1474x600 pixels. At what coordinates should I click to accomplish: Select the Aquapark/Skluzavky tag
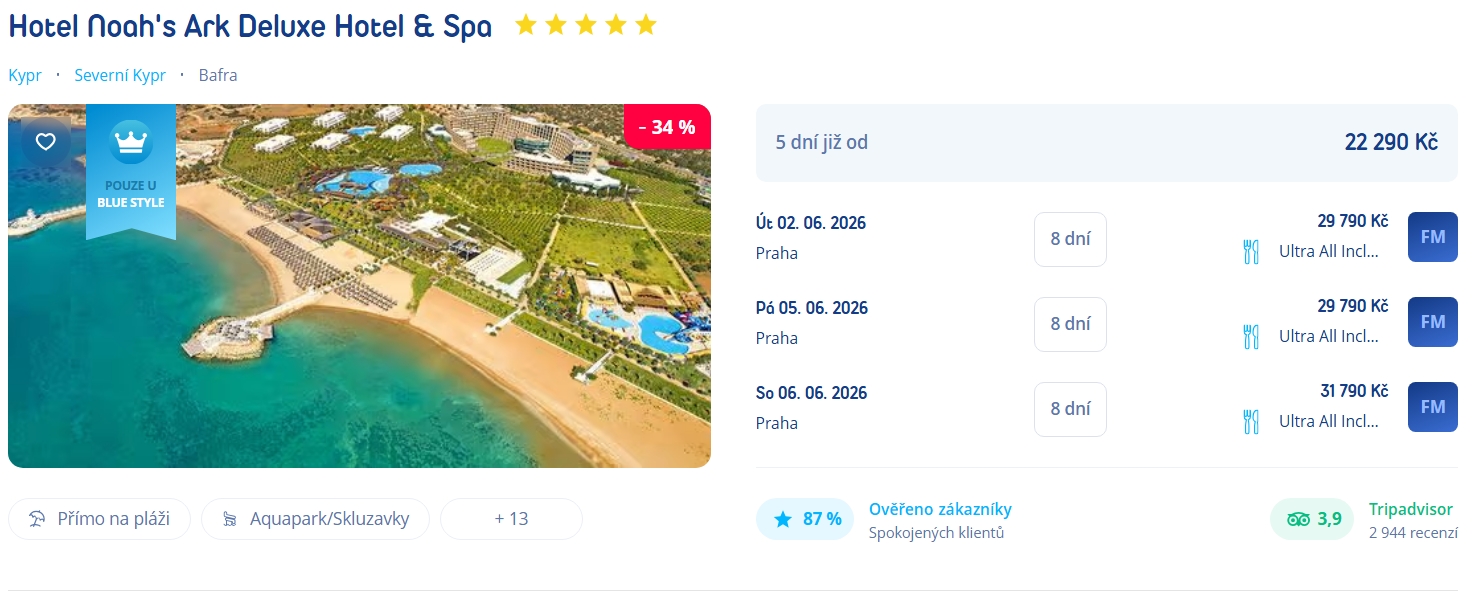(315, 519)
